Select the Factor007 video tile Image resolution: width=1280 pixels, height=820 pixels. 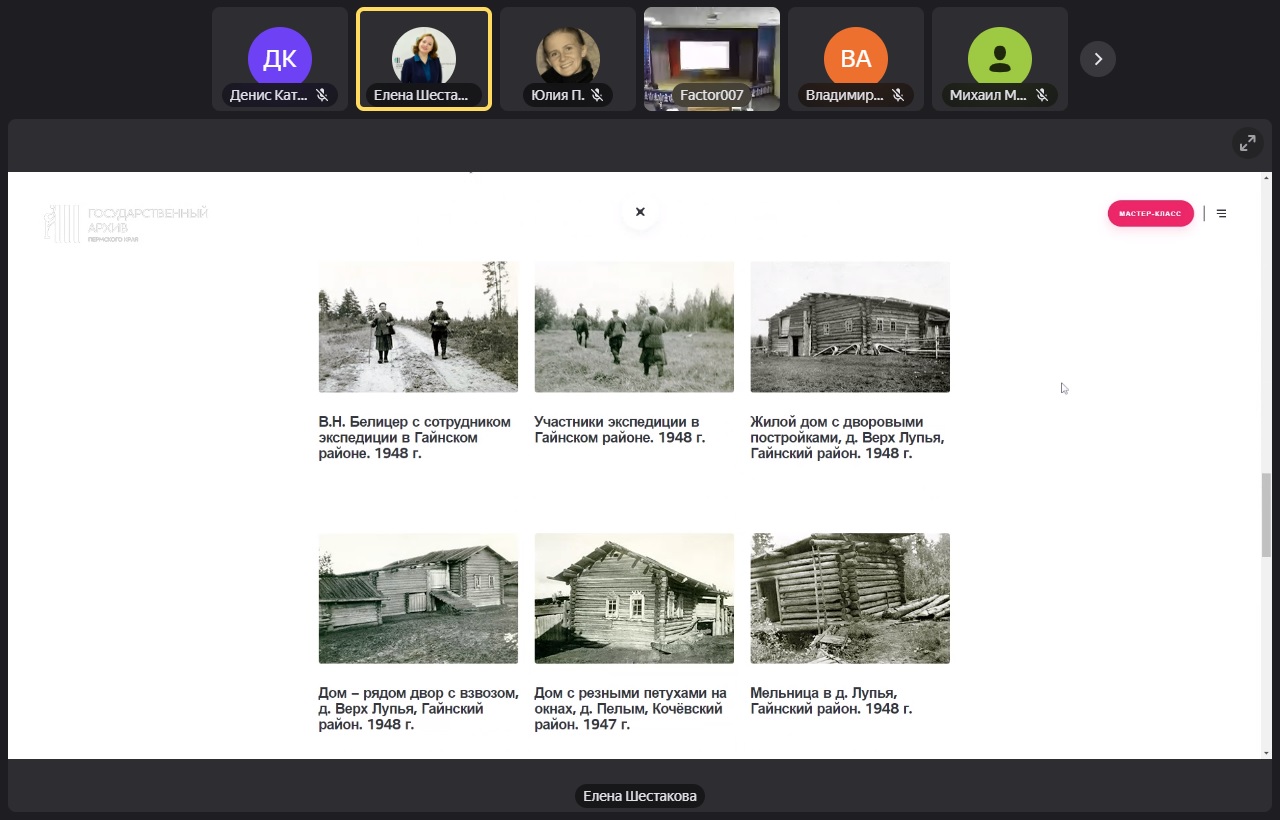(x=711, y=58)
